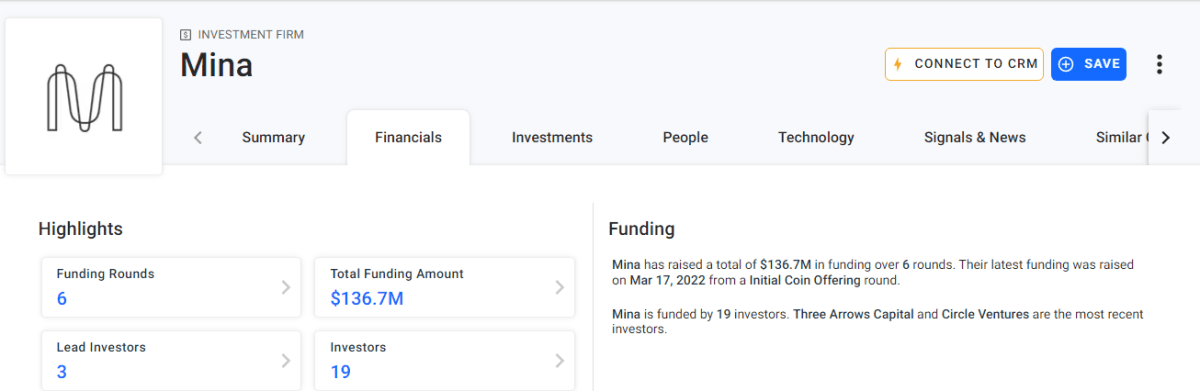Switch to the Summary tab
This screenshot has width=1200, height=391.
click(x=273, y=138)
